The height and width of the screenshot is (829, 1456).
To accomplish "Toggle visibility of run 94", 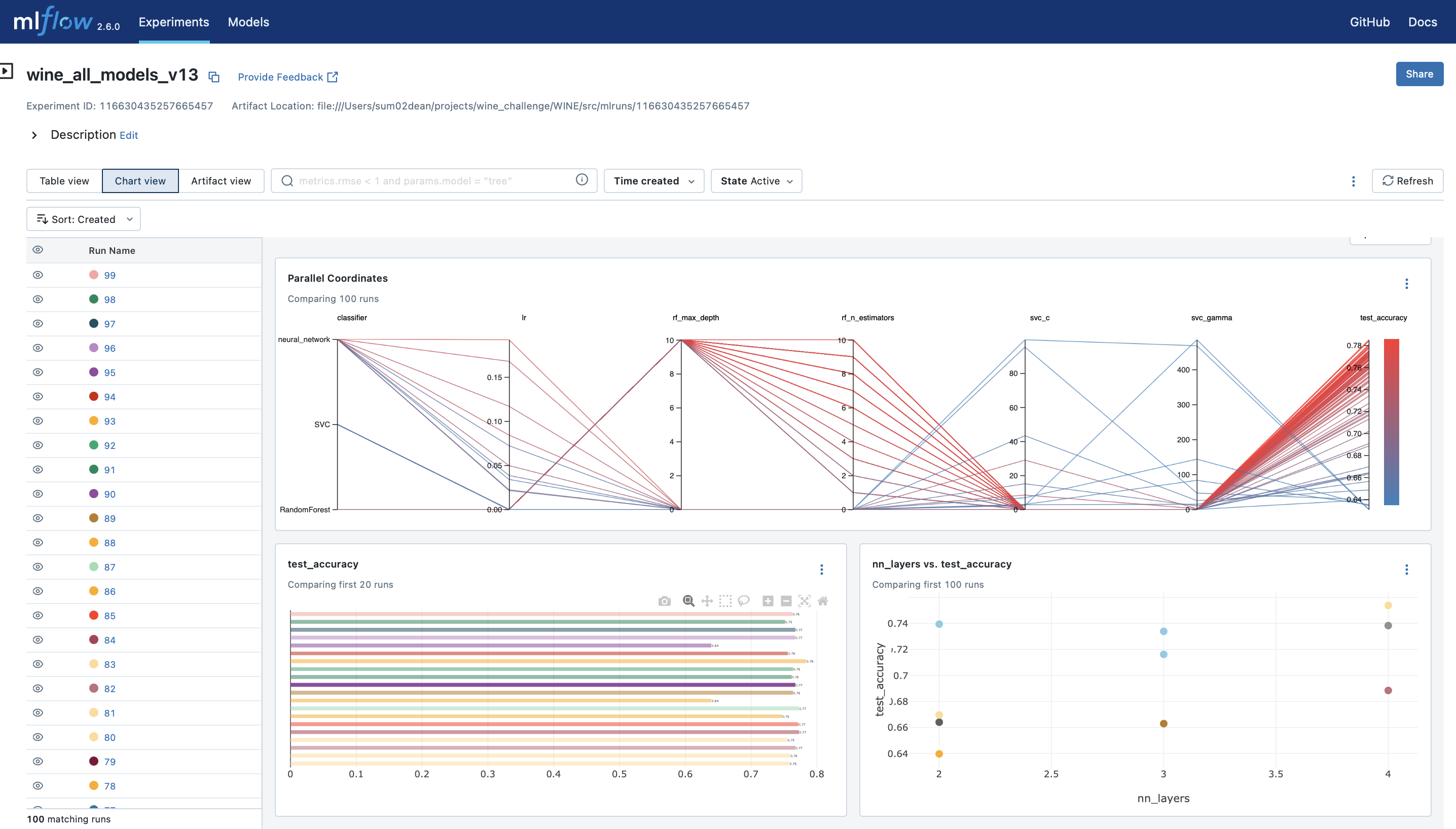I will [38, 397].
